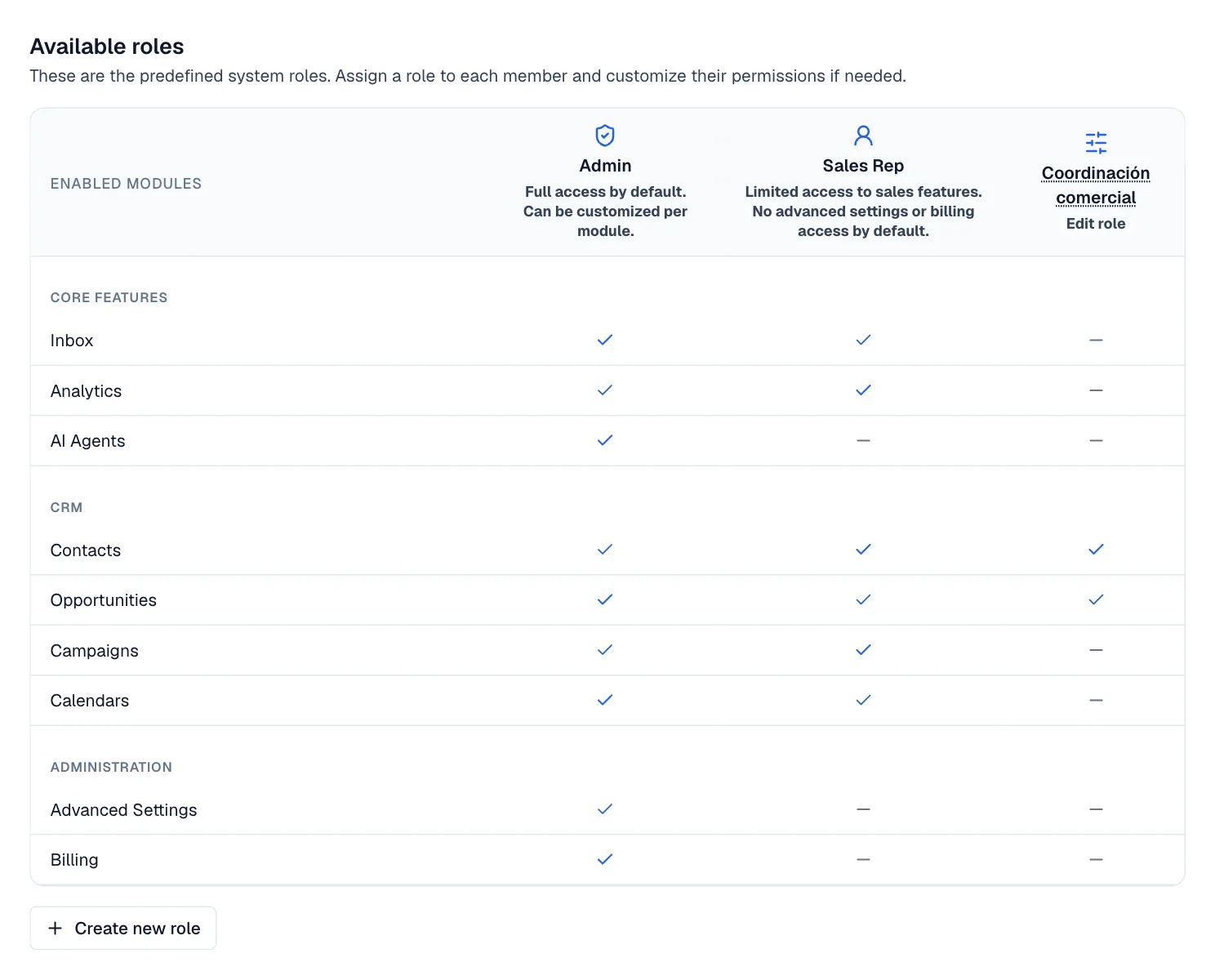Click Coordinación comercial dash for Billing

1096,859
